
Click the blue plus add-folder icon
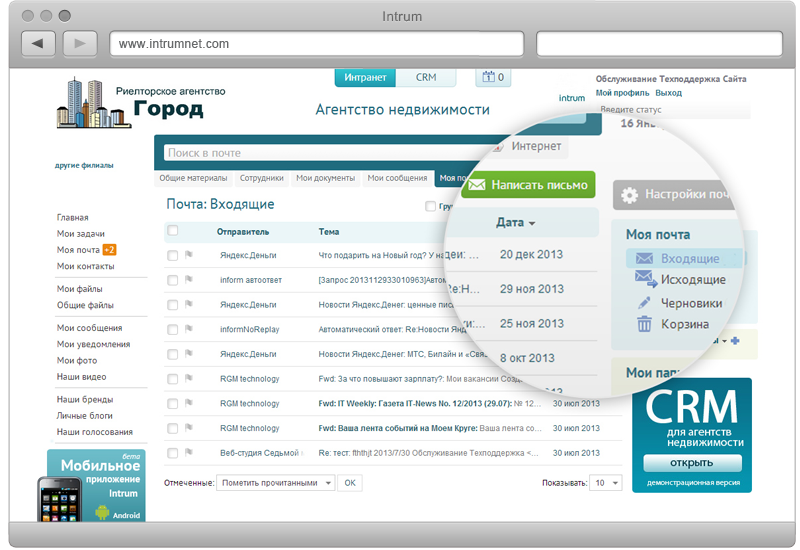pyautogui.click(x=735, y=340)
